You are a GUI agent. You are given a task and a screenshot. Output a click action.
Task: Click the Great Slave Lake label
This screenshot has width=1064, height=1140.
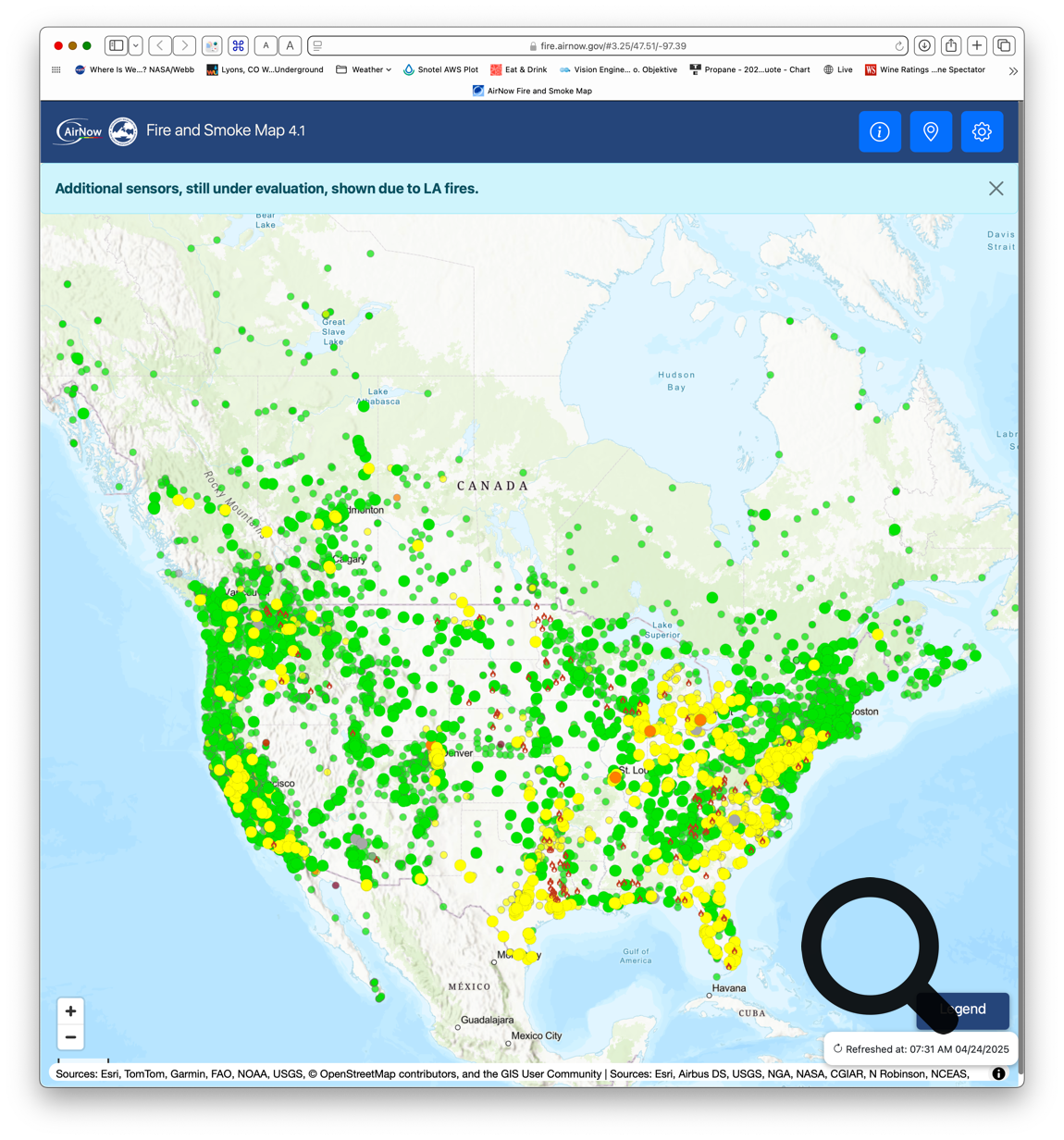tap(333, 332)
